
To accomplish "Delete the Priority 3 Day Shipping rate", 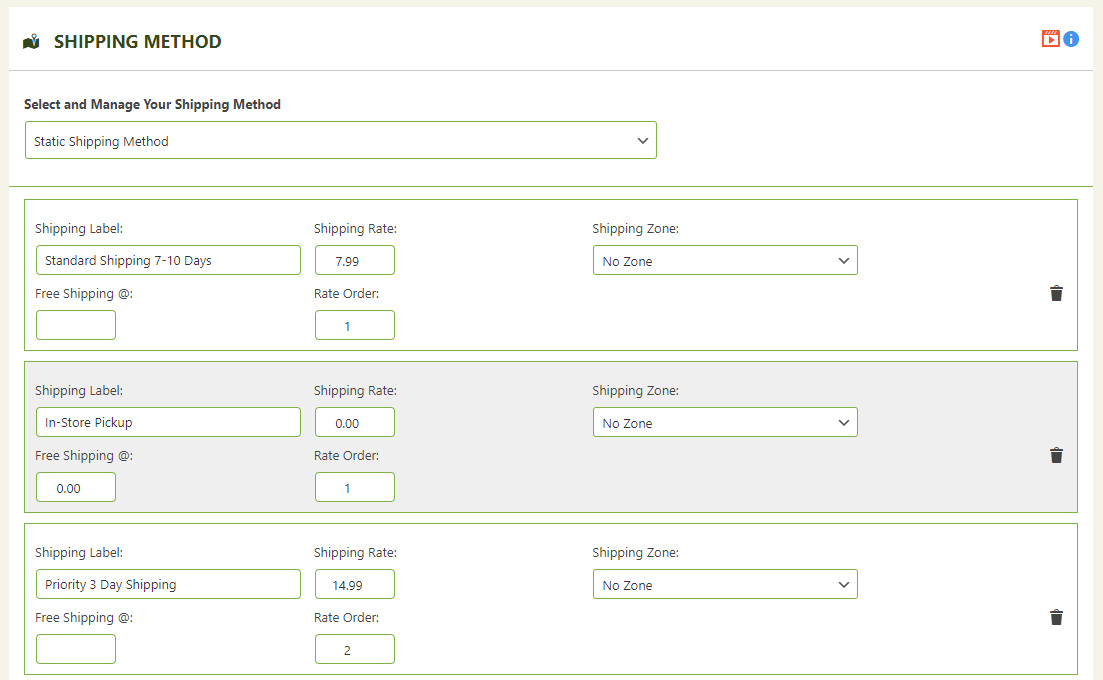I will [x=1056, y=617].
